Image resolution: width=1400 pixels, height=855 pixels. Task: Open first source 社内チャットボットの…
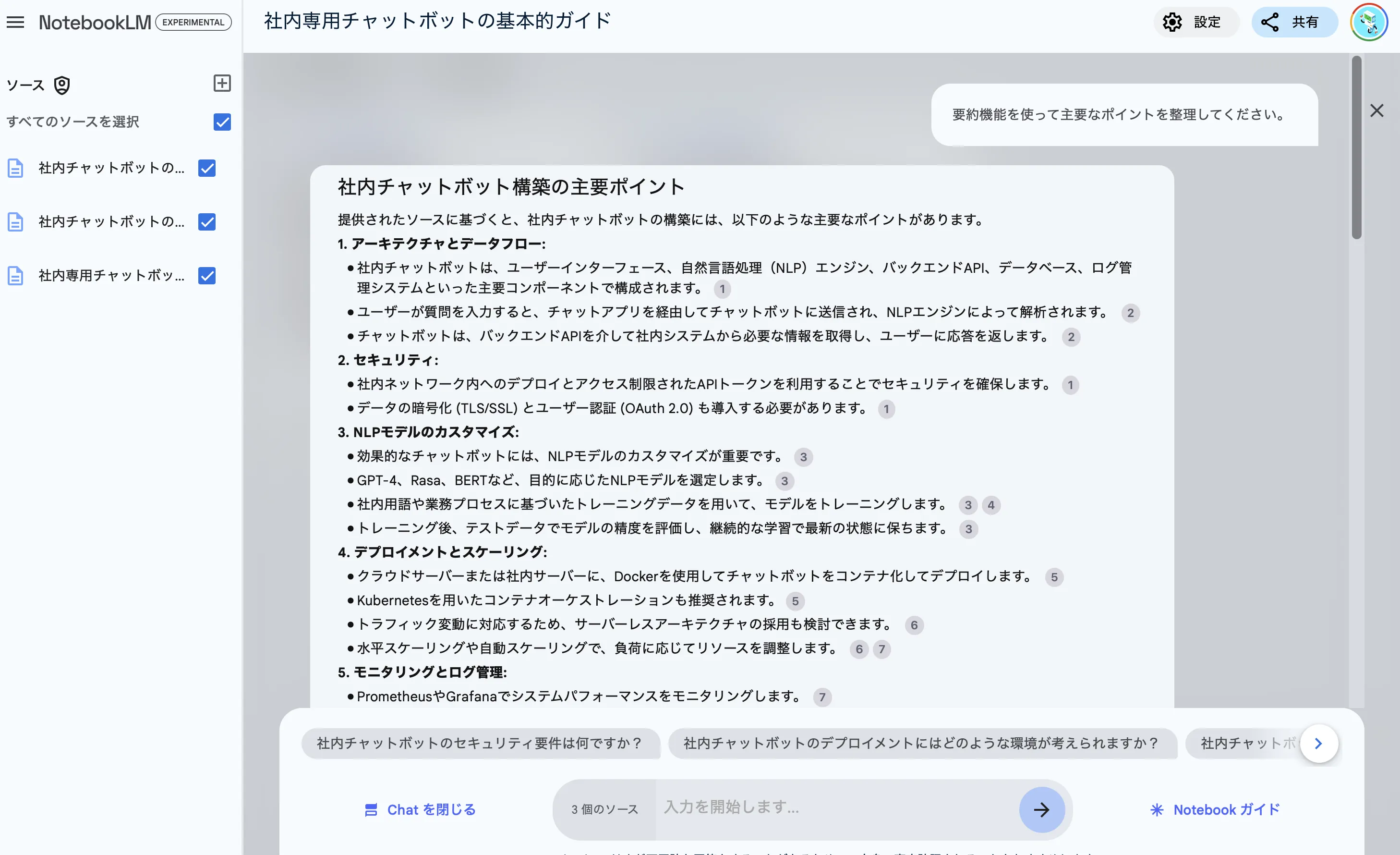click(111, 168)
